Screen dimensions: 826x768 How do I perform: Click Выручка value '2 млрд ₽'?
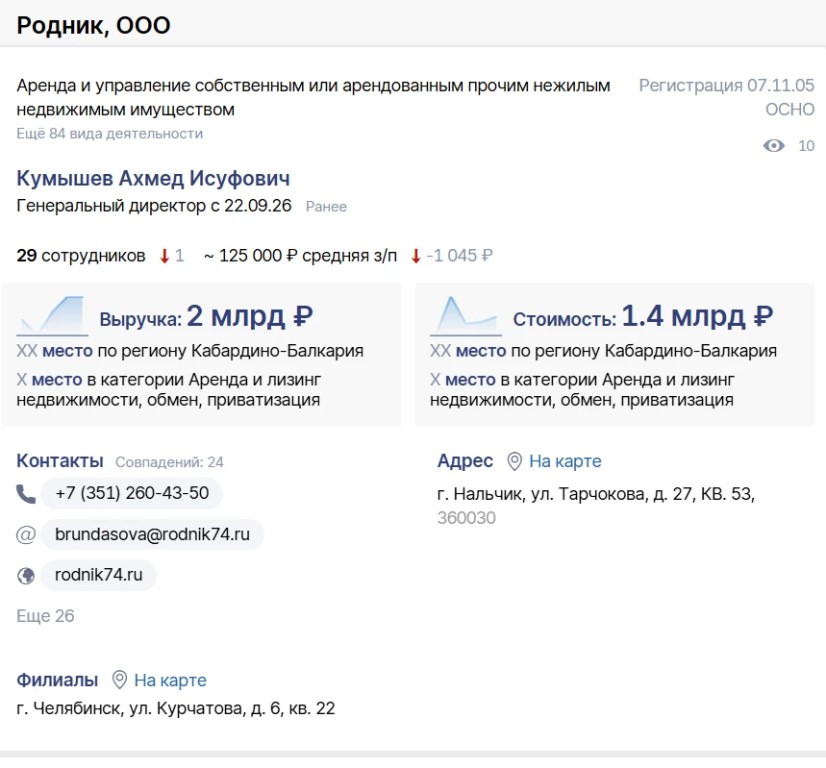[250, 316]
